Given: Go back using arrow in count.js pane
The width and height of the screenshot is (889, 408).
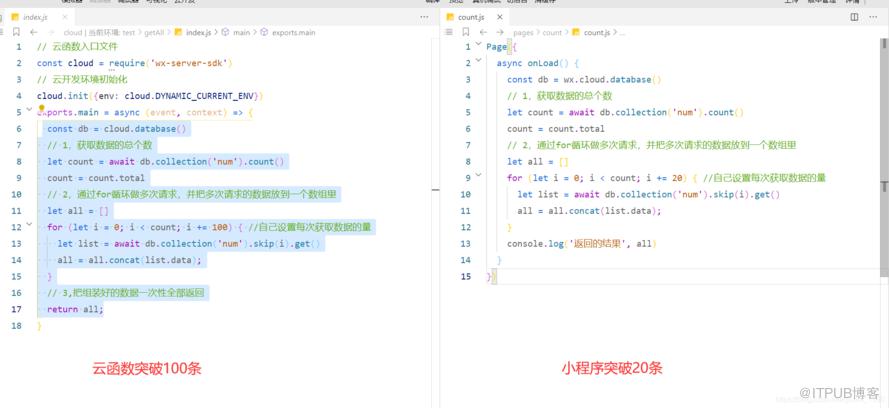Looking at the screenshot, I should coord(484,32).
